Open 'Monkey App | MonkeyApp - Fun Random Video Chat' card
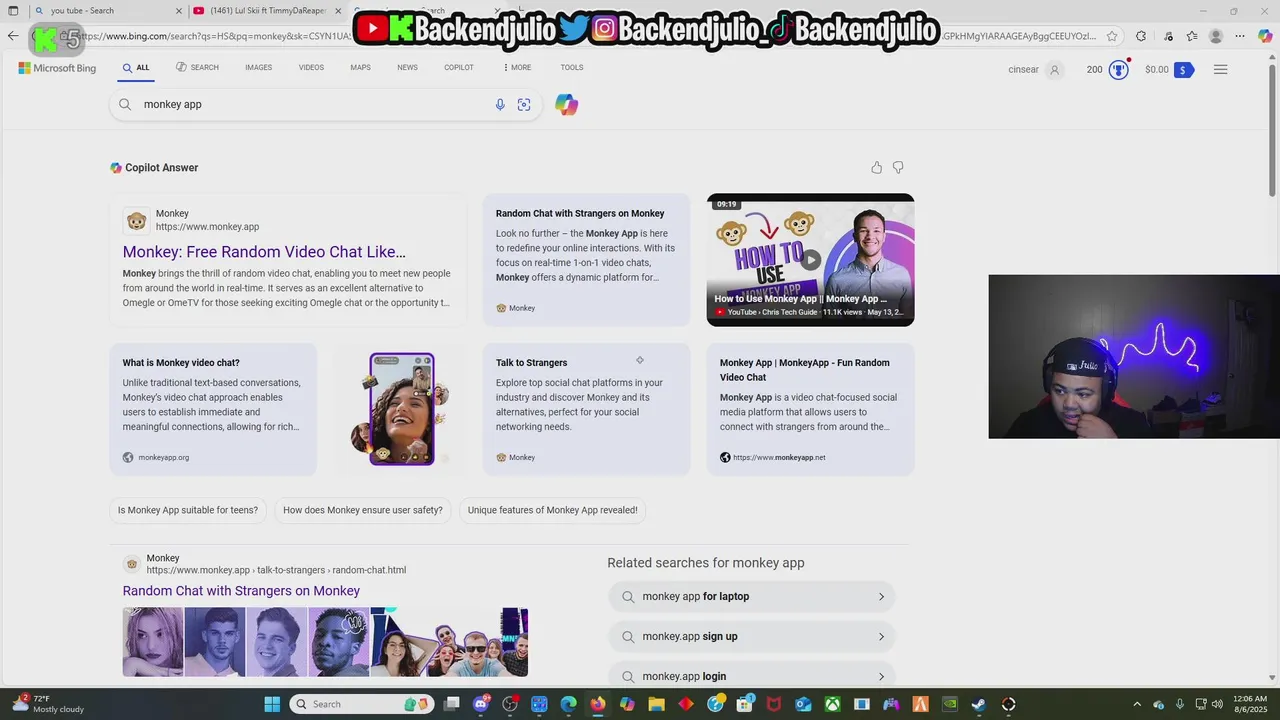Screen dimensions: 1280x720 (810, 409)
